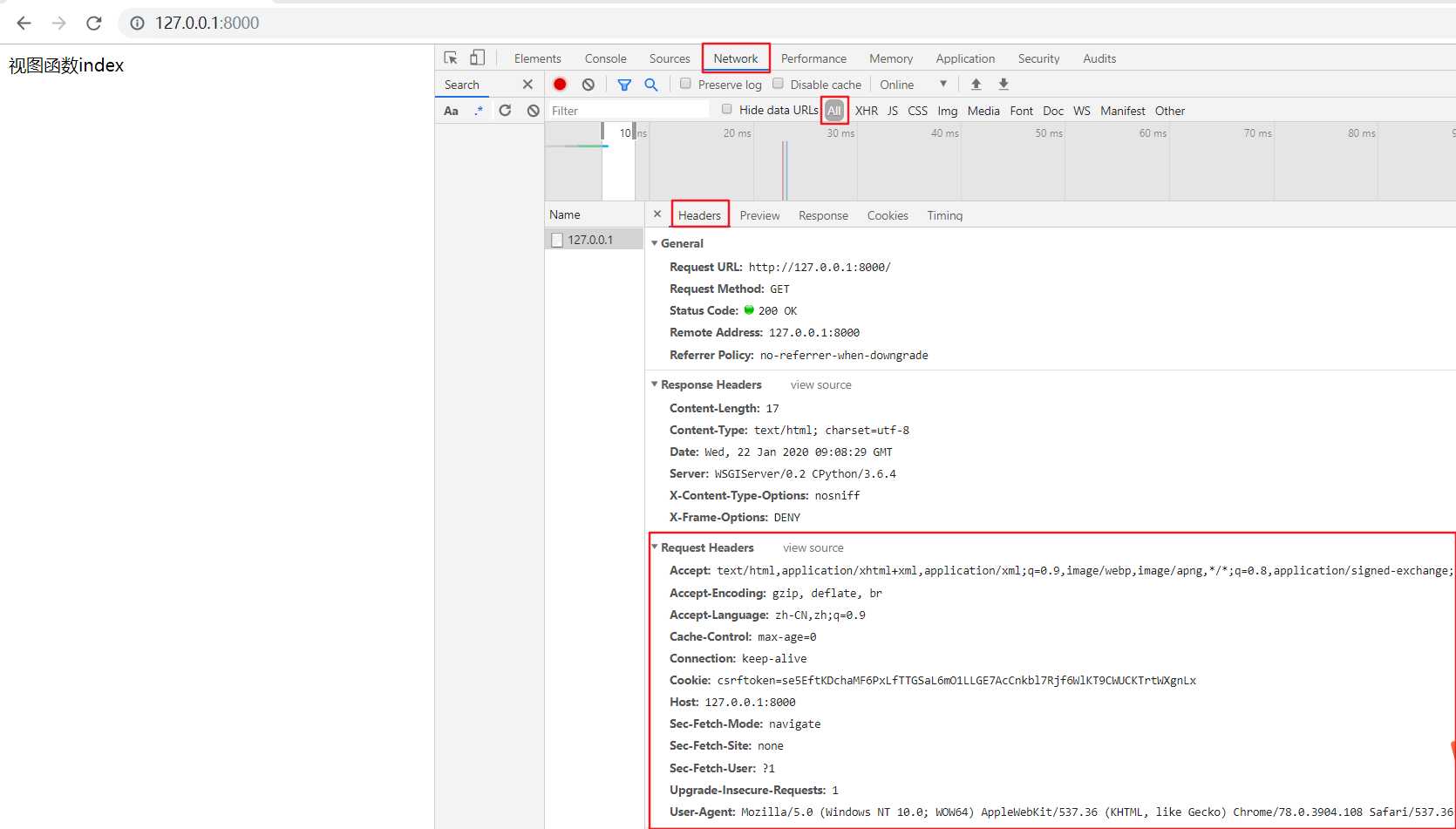The image size is (1456, 829).
Task: Filter requests by WS
Action: 1082,111
